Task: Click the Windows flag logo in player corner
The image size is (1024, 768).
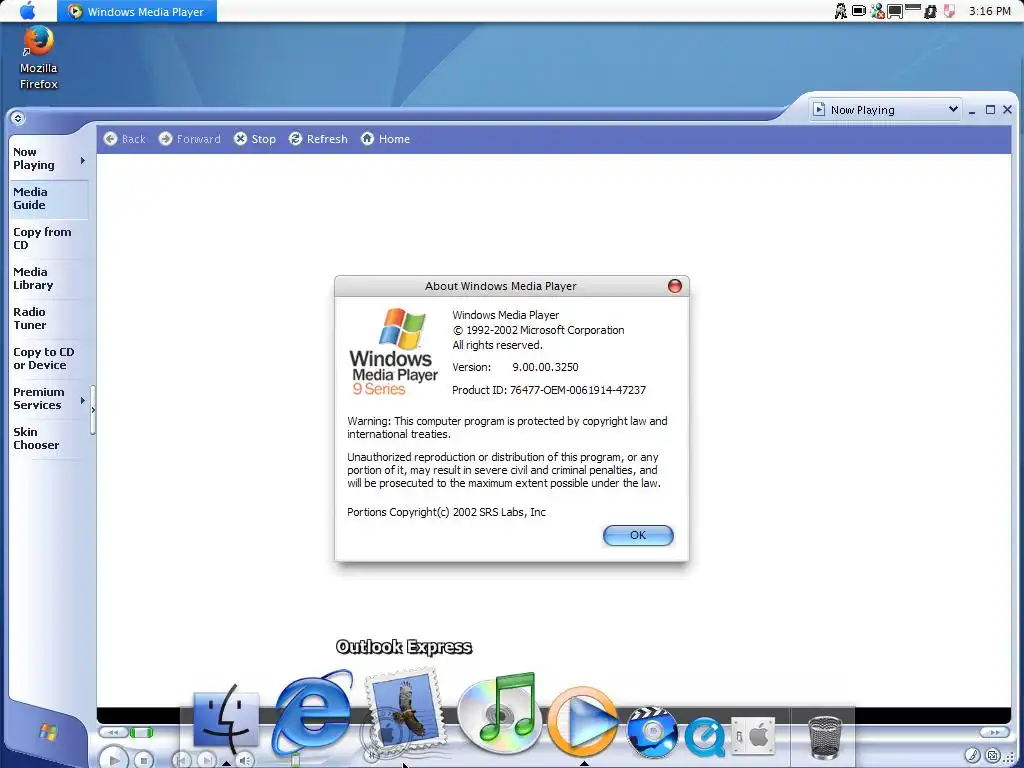Action: point(47,731)
